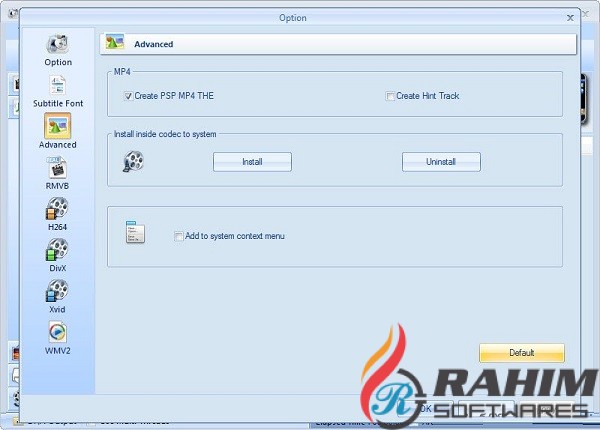Open the WMV2 encoder settings

pyautogui.click(x=57, y=338)
